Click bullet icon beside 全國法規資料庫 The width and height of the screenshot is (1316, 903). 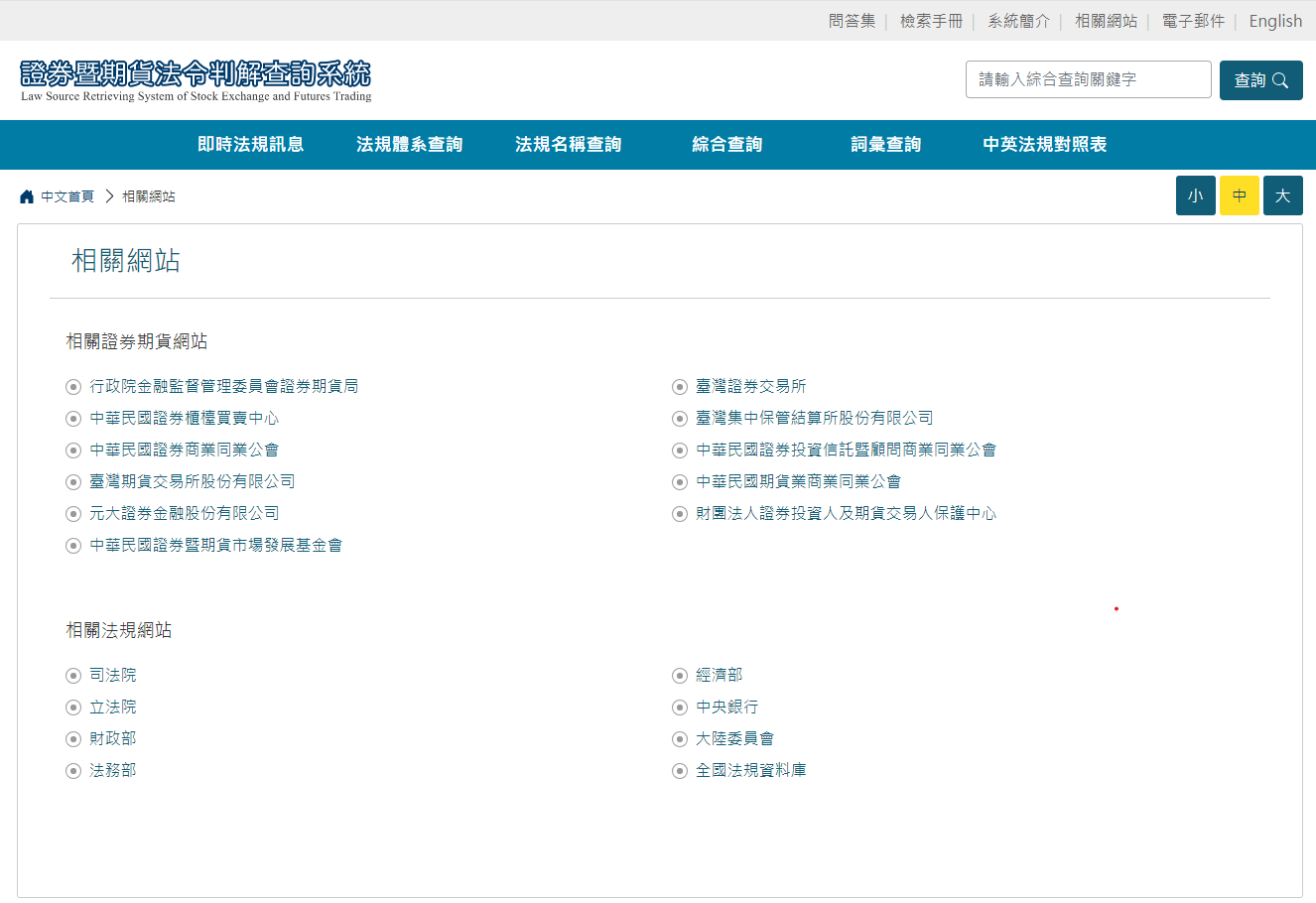pos(680,771)
